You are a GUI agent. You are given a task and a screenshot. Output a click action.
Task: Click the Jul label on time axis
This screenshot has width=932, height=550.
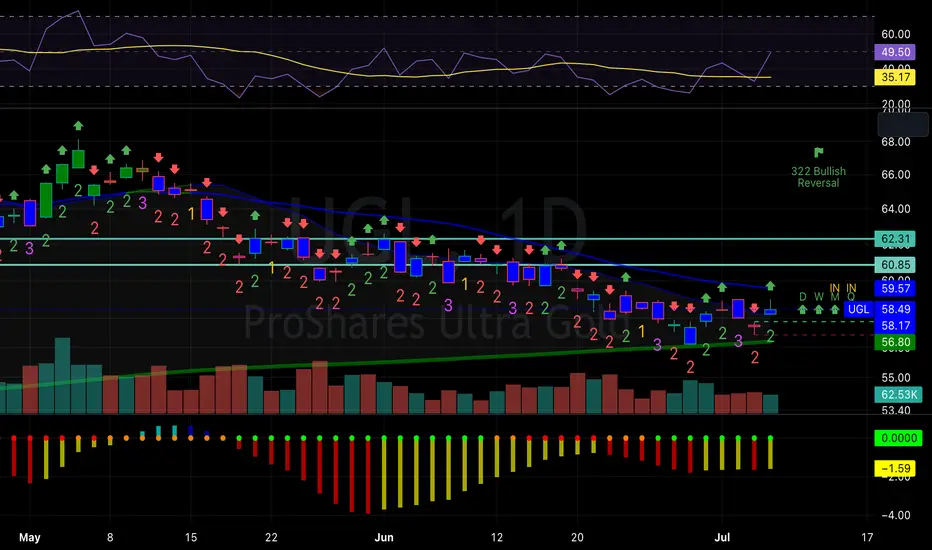click(x=722, y=538)
